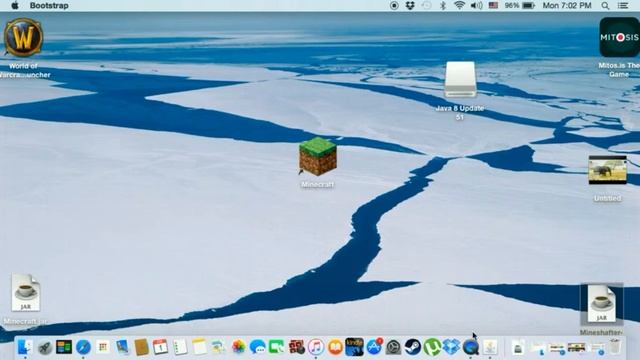Open the 96% battery status menu
640x360 pixels.
pyautogui.click(x=520, y=6)
